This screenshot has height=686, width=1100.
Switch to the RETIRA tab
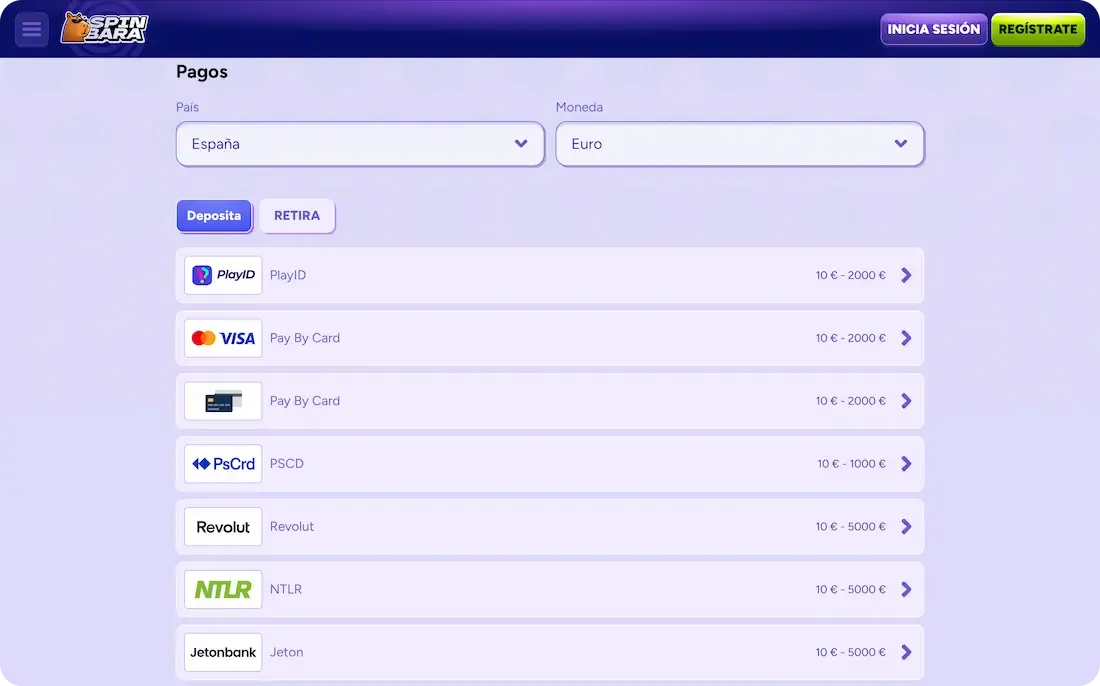click(x=296, y=215)
